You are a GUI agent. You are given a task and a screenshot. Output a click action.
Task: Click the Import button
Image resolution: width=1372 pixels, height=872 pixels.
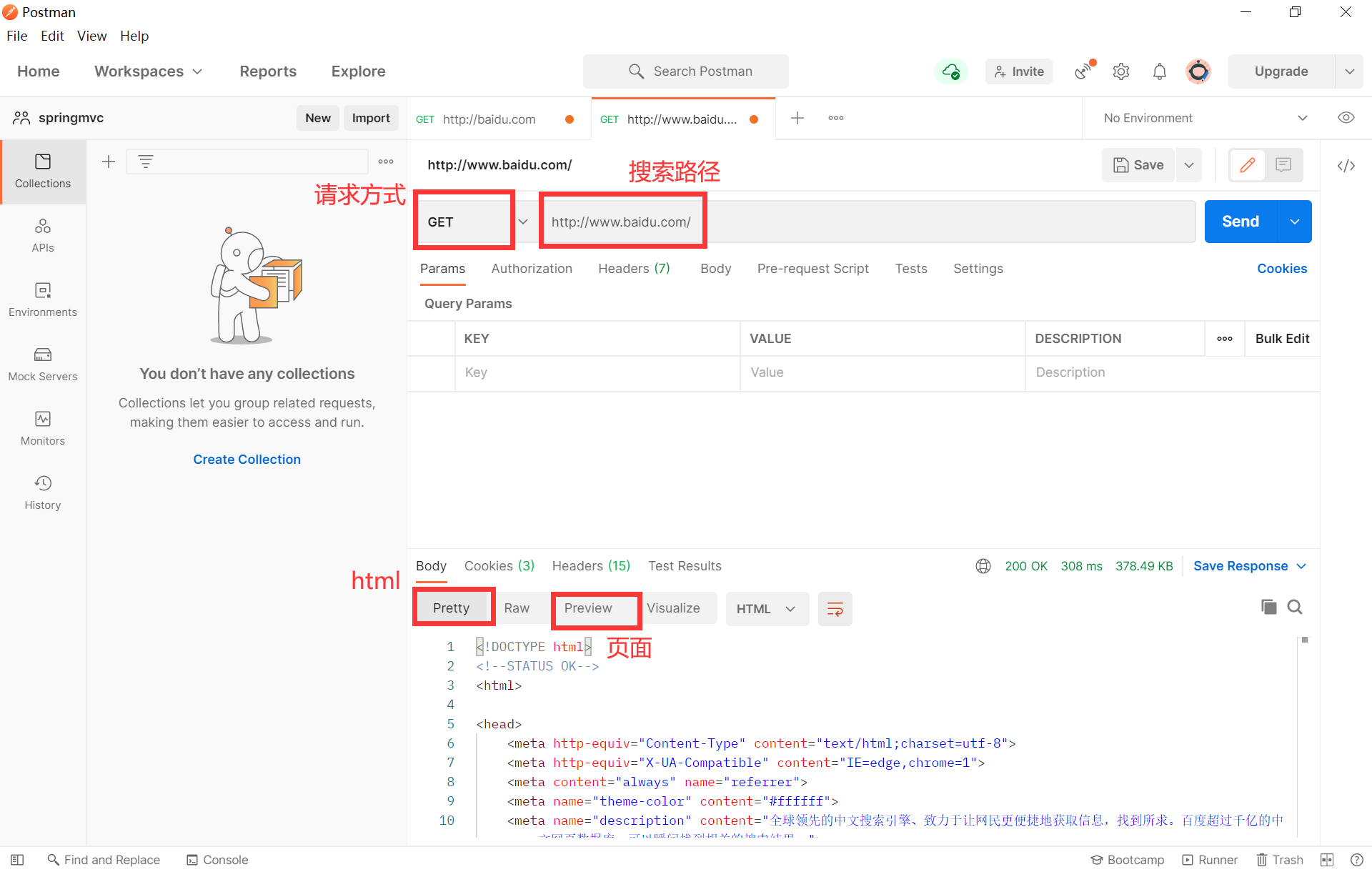point(371,118)
